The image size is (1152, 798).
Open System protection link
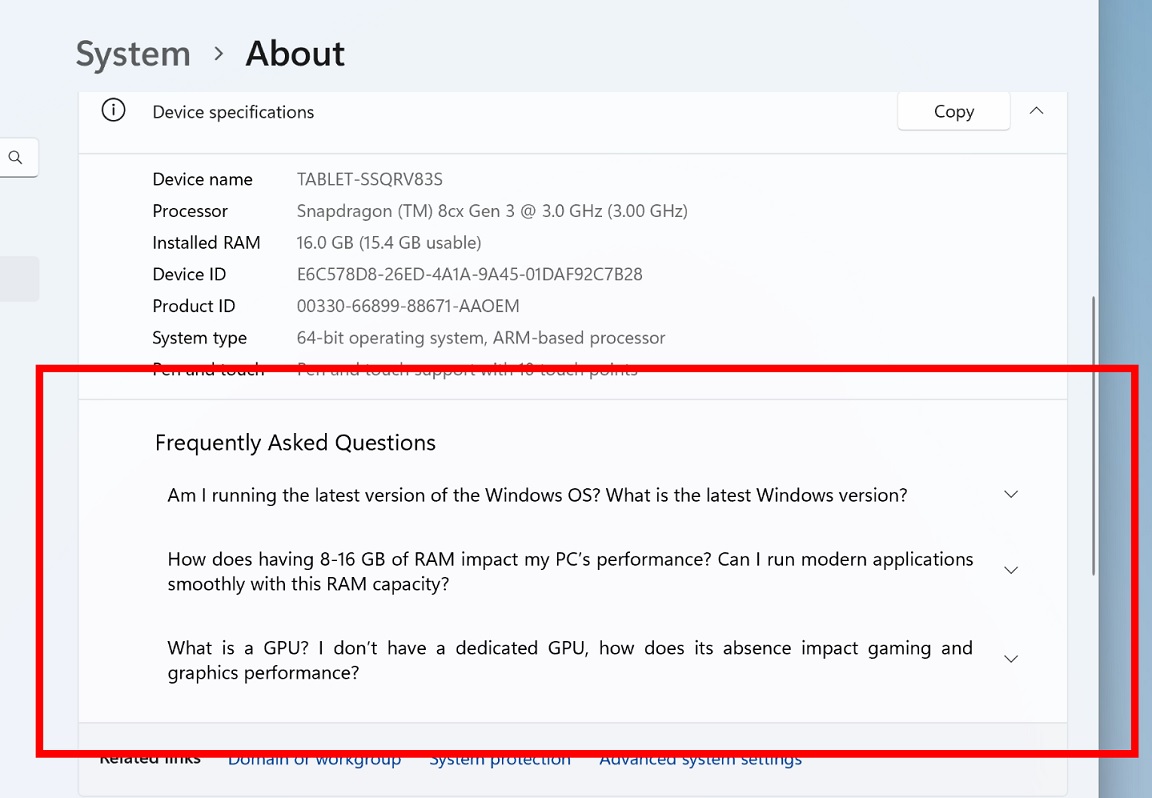tap(500, 758)
